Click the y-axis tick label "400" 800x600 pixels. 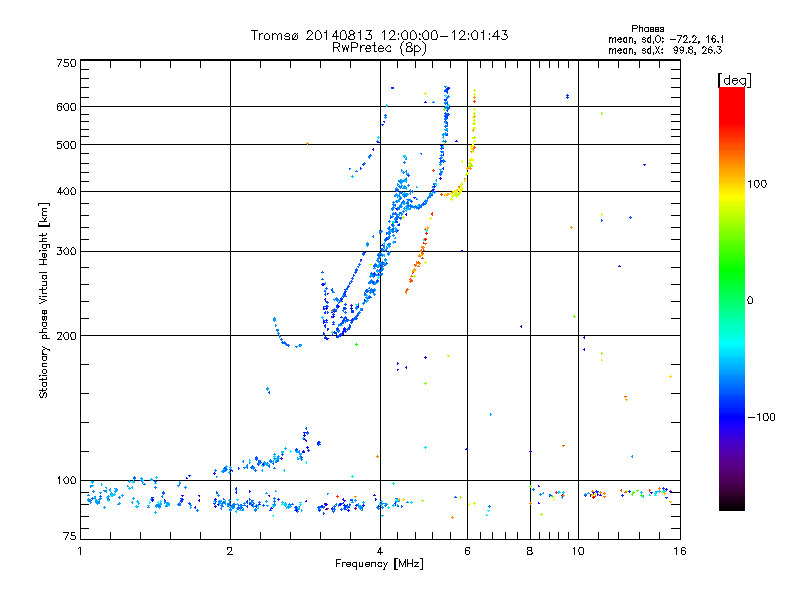(x=66, y=192)
